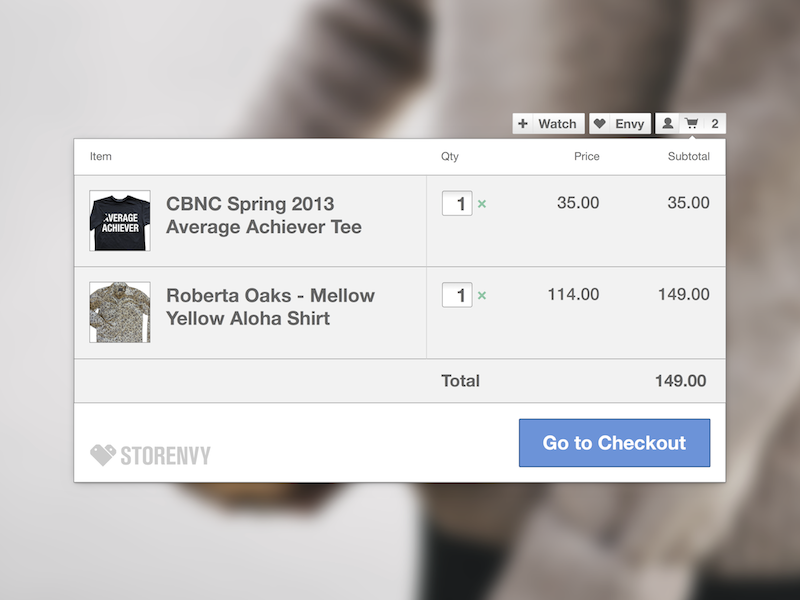Click the Price column header
Viewport: 800px width, 600px height.
click(x=587, y=157)
